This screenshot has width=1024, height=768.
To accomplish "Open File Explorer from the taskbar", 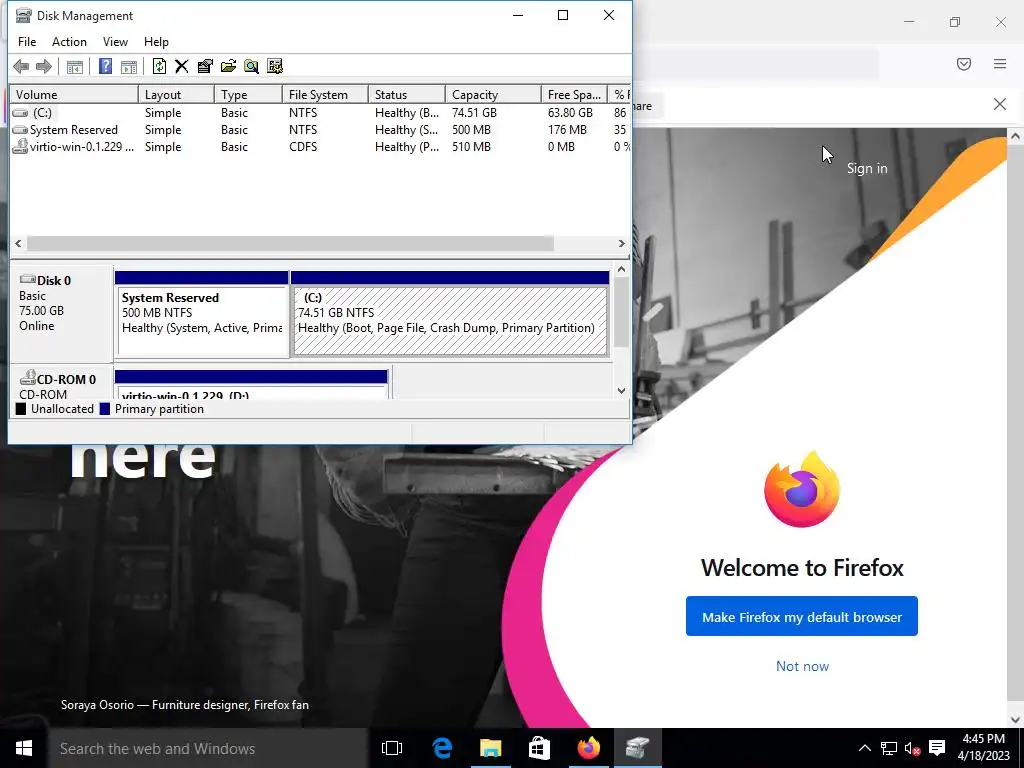I will (490, 748).
